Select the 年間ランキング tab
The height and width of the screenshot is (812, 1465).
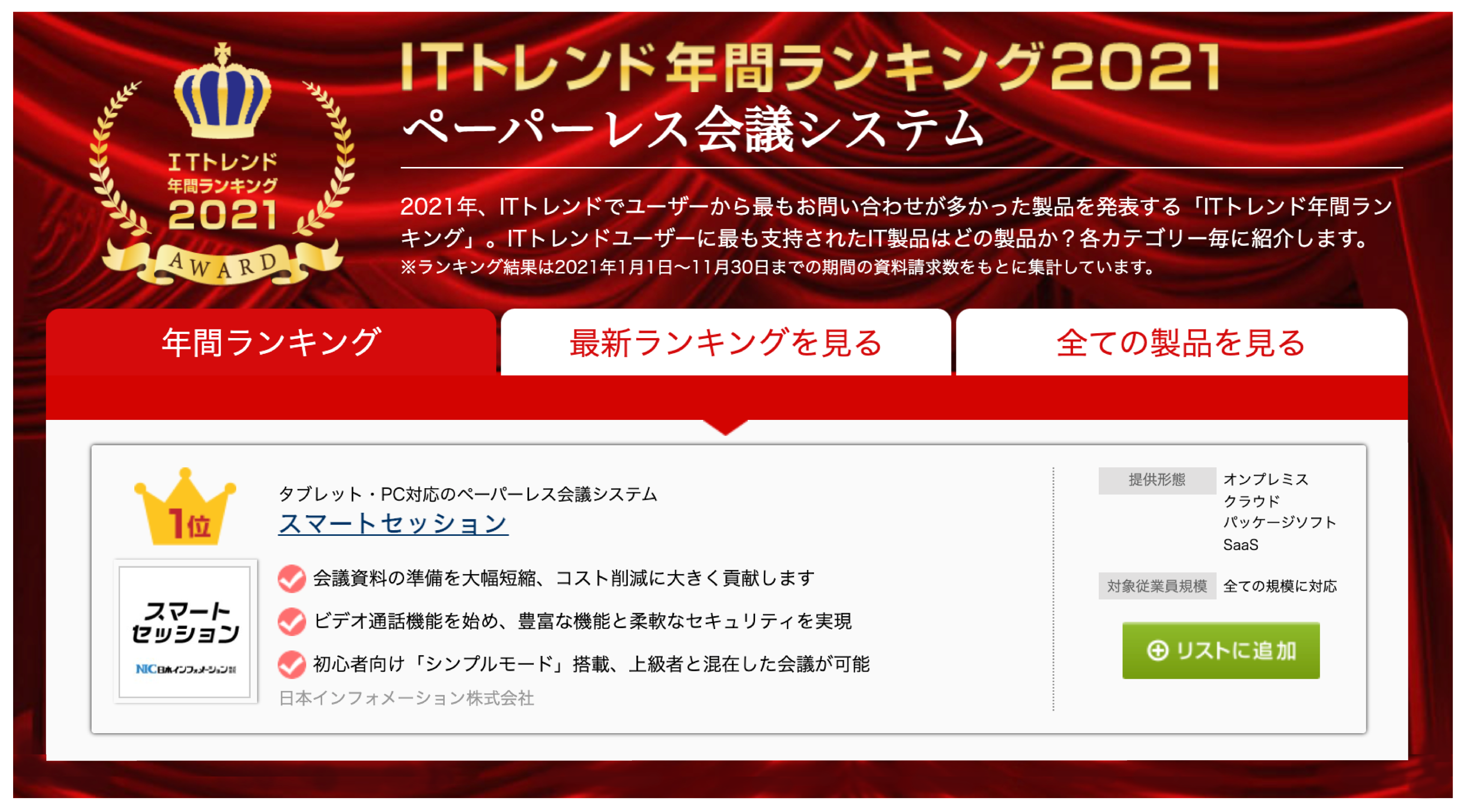[x=271, y=342]
